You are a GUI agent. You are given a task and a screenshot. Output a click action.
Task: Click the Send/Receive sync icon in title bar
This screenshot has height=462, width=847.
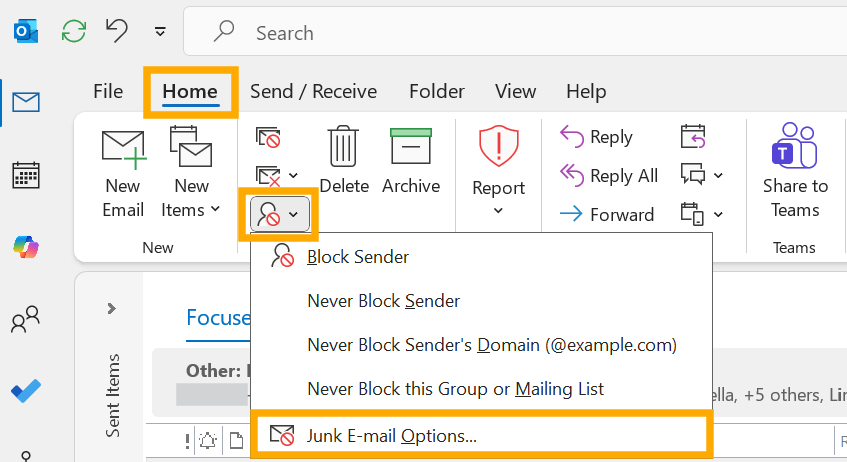tap(73, 31)
